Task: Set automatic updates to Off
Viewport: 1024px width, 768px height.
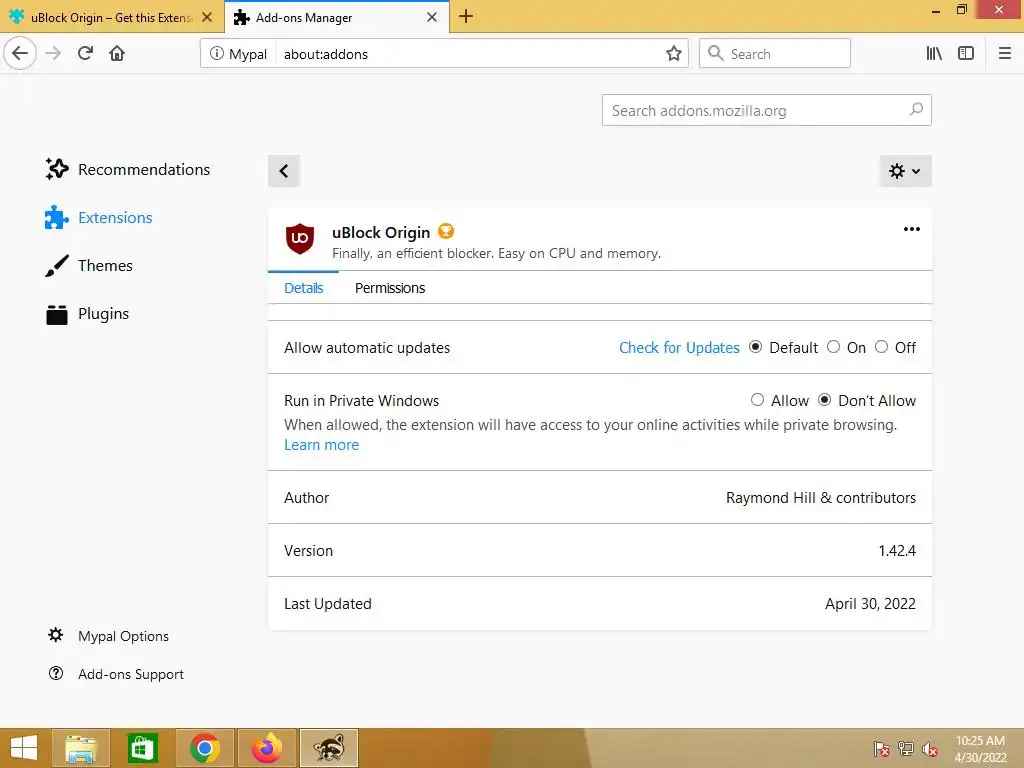Action: [x=882, y=347]
